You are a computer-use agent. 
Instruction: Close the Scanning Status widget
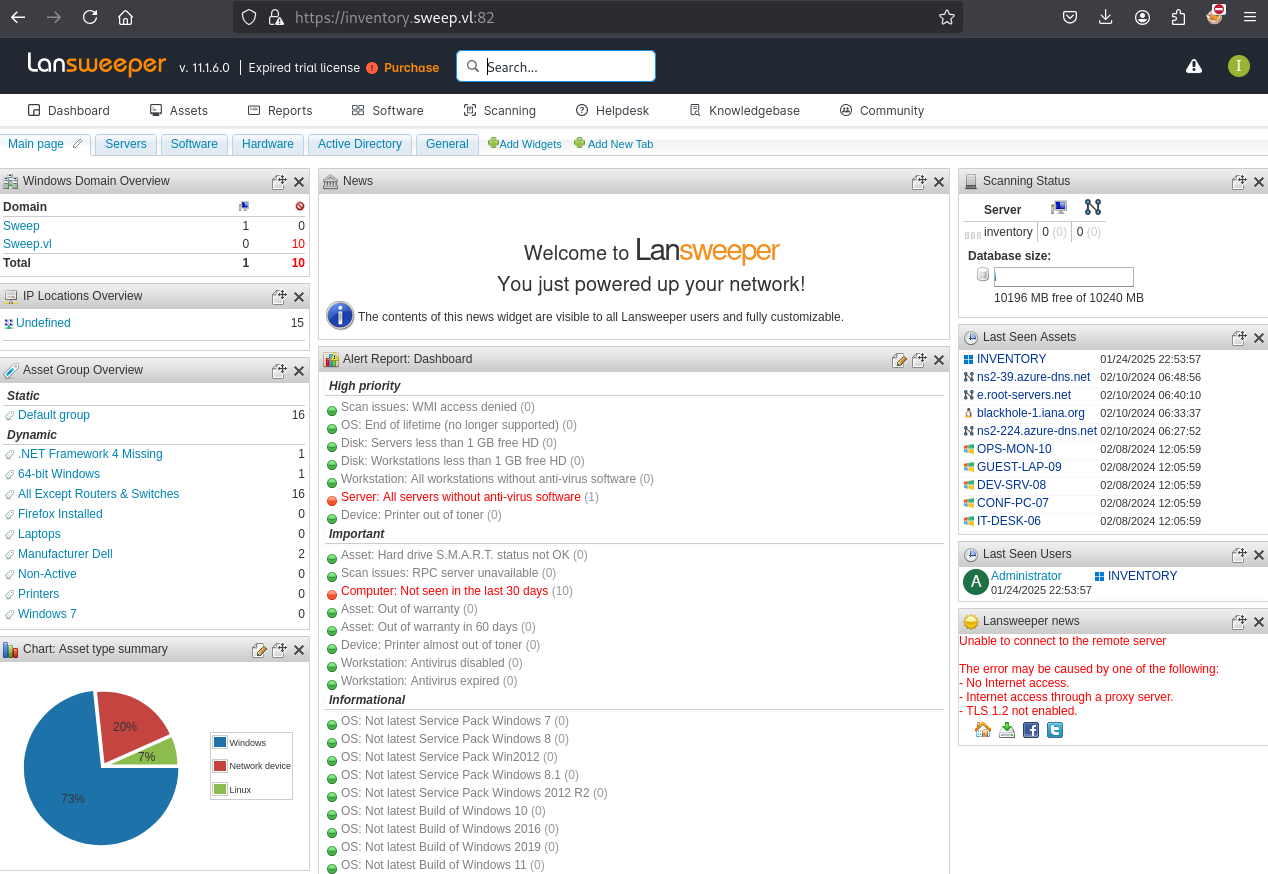pyautogui.click(x=1259, y=182)
